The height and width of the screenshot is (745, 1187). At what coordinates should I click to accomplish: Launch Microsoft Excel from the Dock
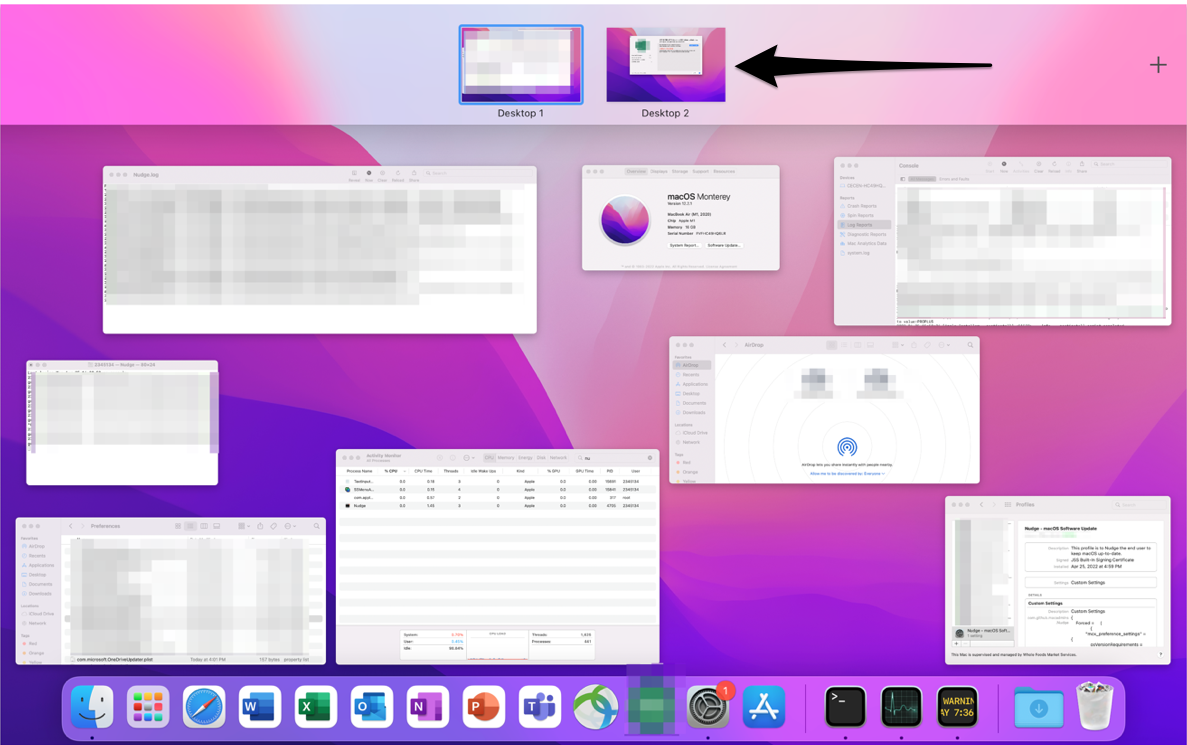[x=315, y=707]
